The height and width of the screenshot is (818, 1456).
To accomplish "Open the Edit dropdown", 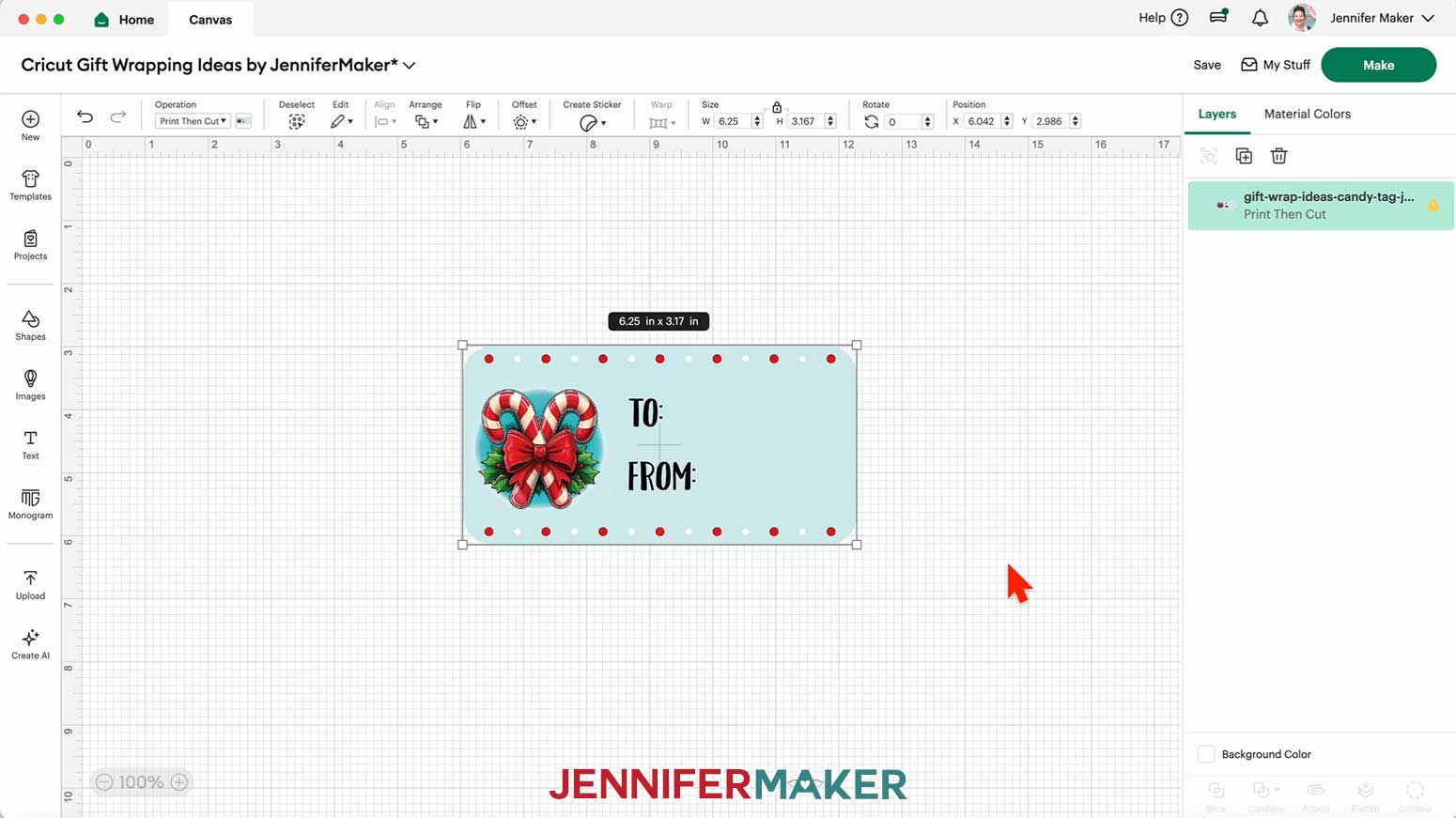I will pyautogui.click(x=341, y=122).
